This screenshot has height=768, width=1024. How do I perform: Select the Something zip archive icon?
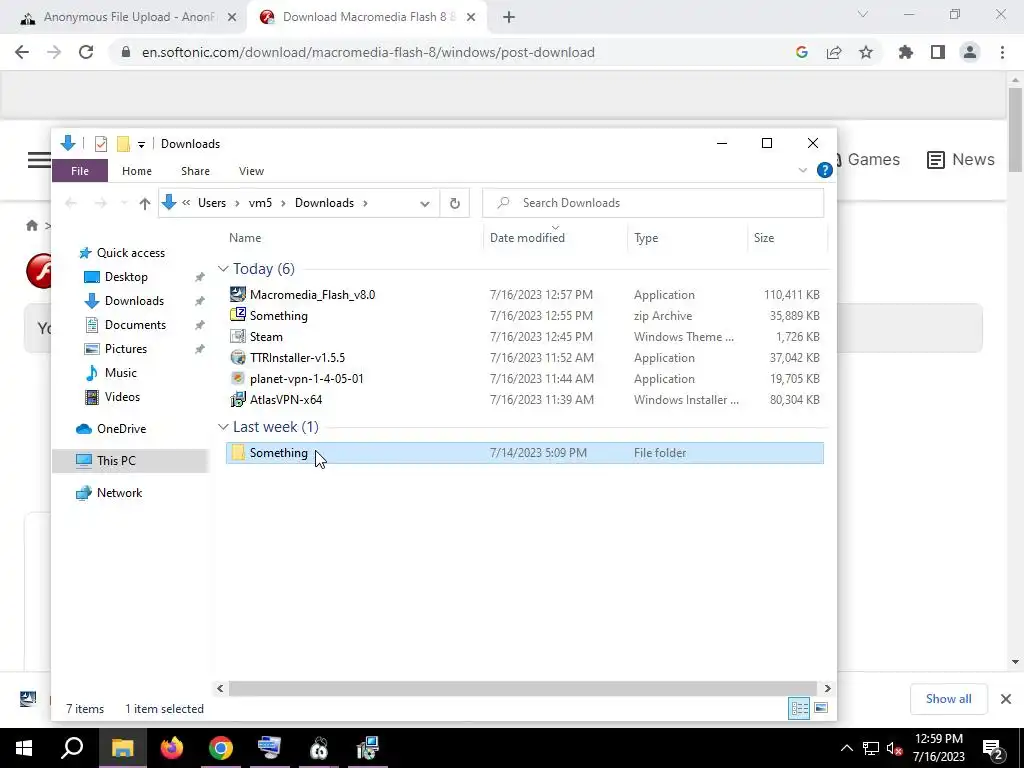(238, 315)
